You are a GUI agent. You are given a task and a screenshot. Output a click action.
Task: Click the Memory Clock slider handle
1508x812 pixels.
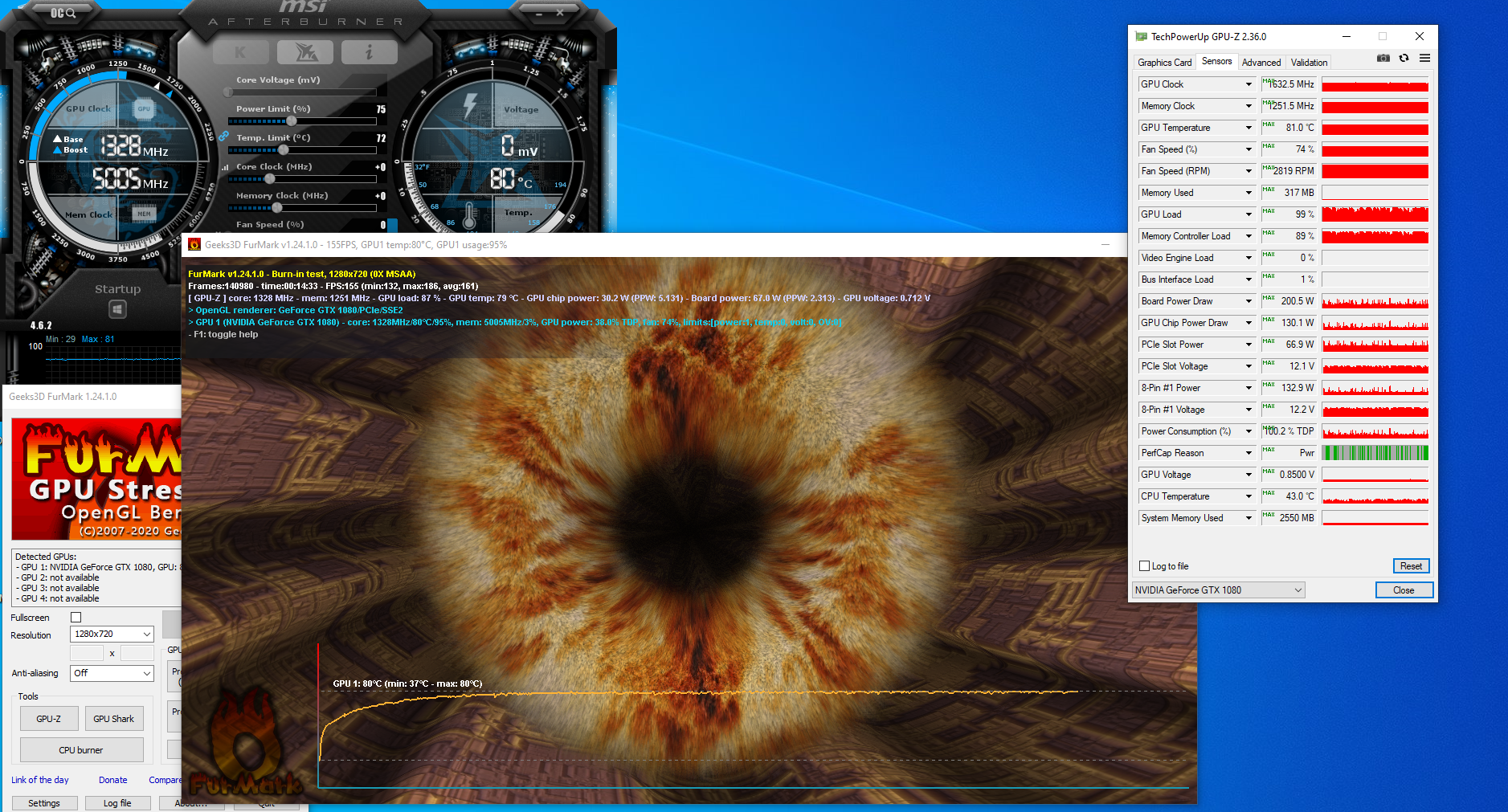point(276,208)
